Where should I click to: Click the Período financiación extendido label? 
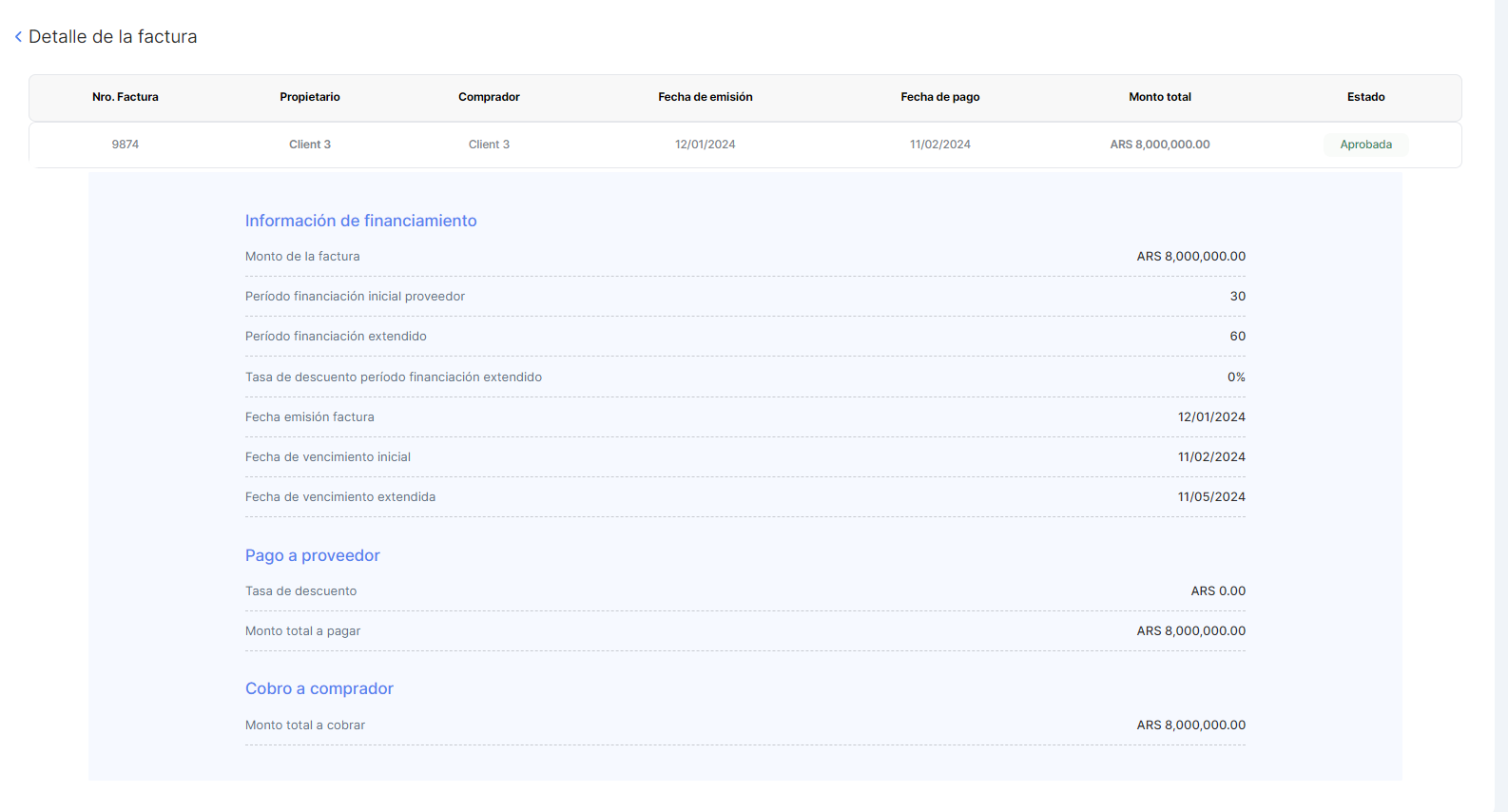336,337
